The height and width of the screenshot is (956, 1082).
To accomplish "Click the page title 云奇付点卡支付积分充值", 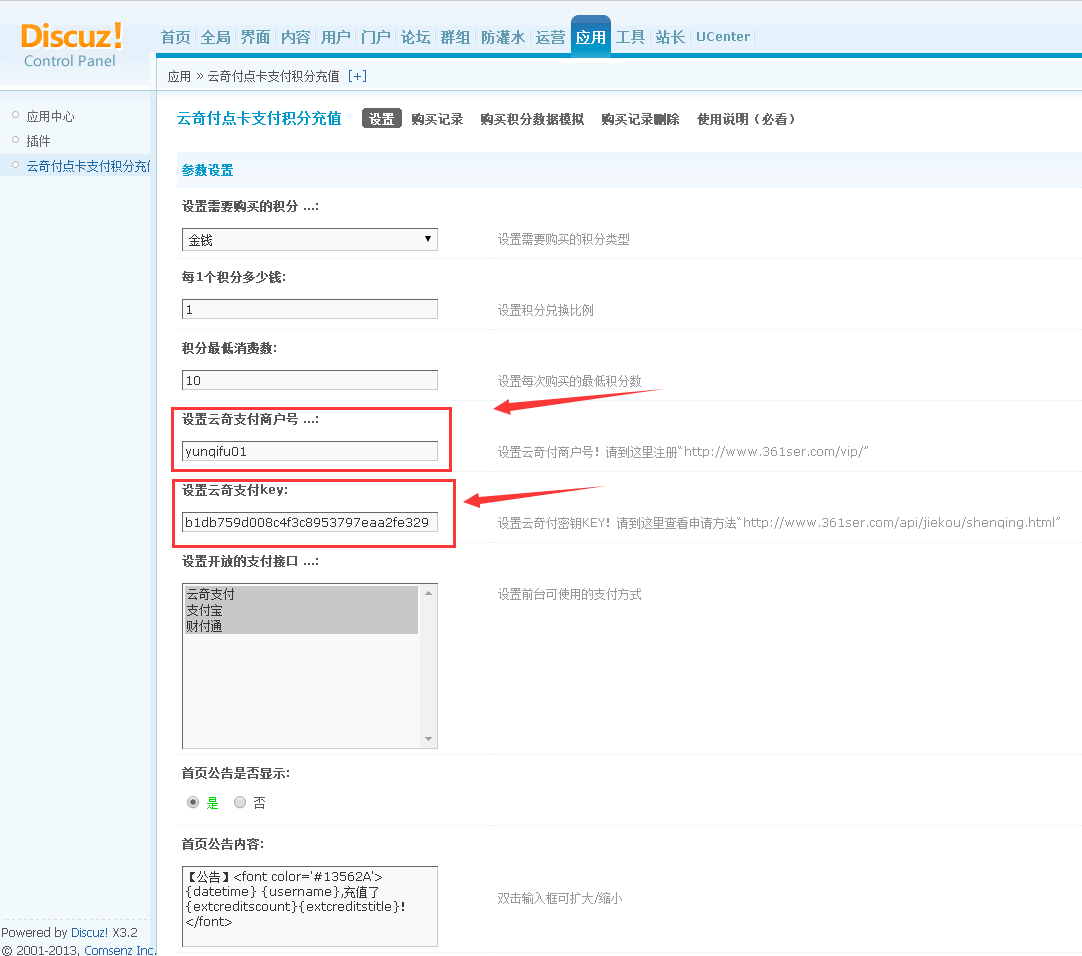I will [259, 118].
